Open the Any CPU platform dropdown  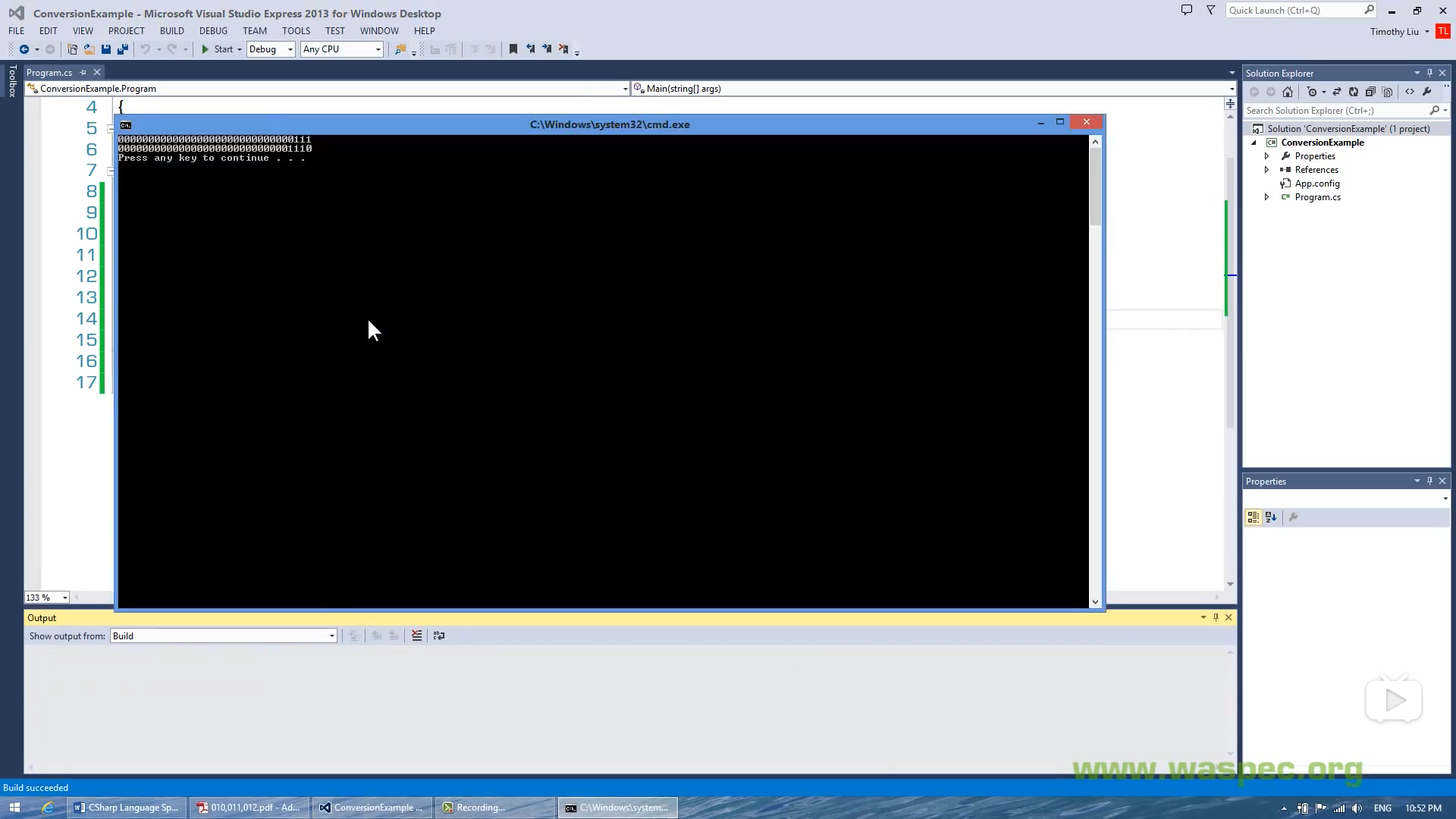[378, 49]
